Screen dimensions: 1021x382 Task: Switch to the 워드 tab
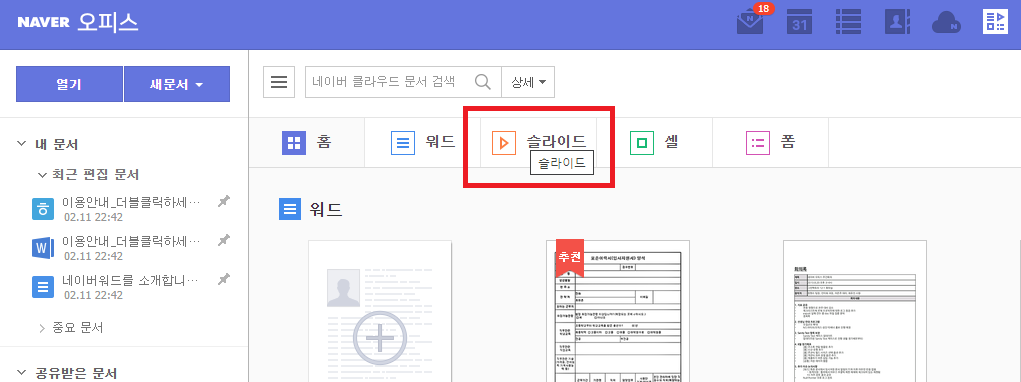point(423,143)
